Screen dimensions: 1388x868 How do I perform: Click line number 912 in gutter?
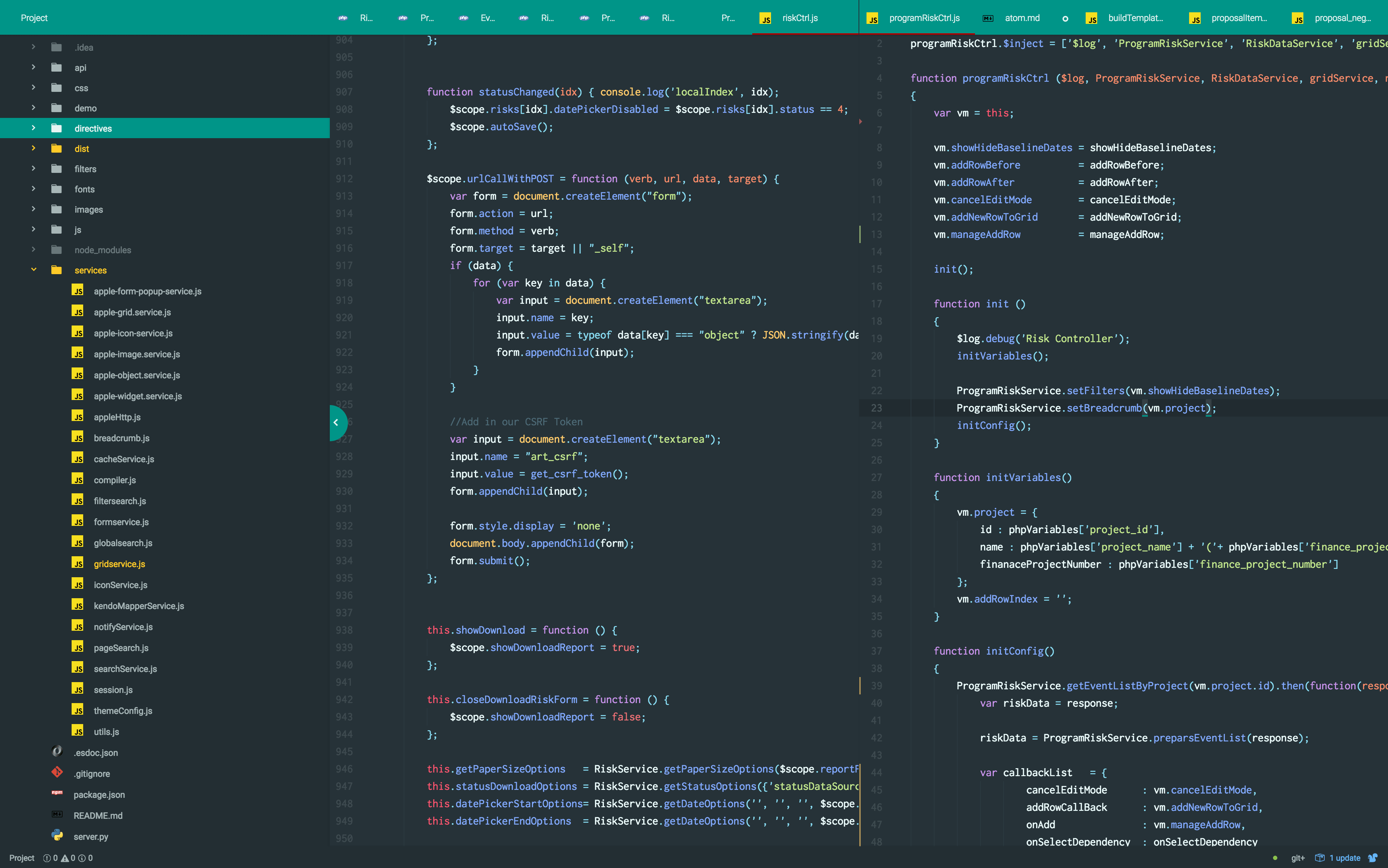344,179
